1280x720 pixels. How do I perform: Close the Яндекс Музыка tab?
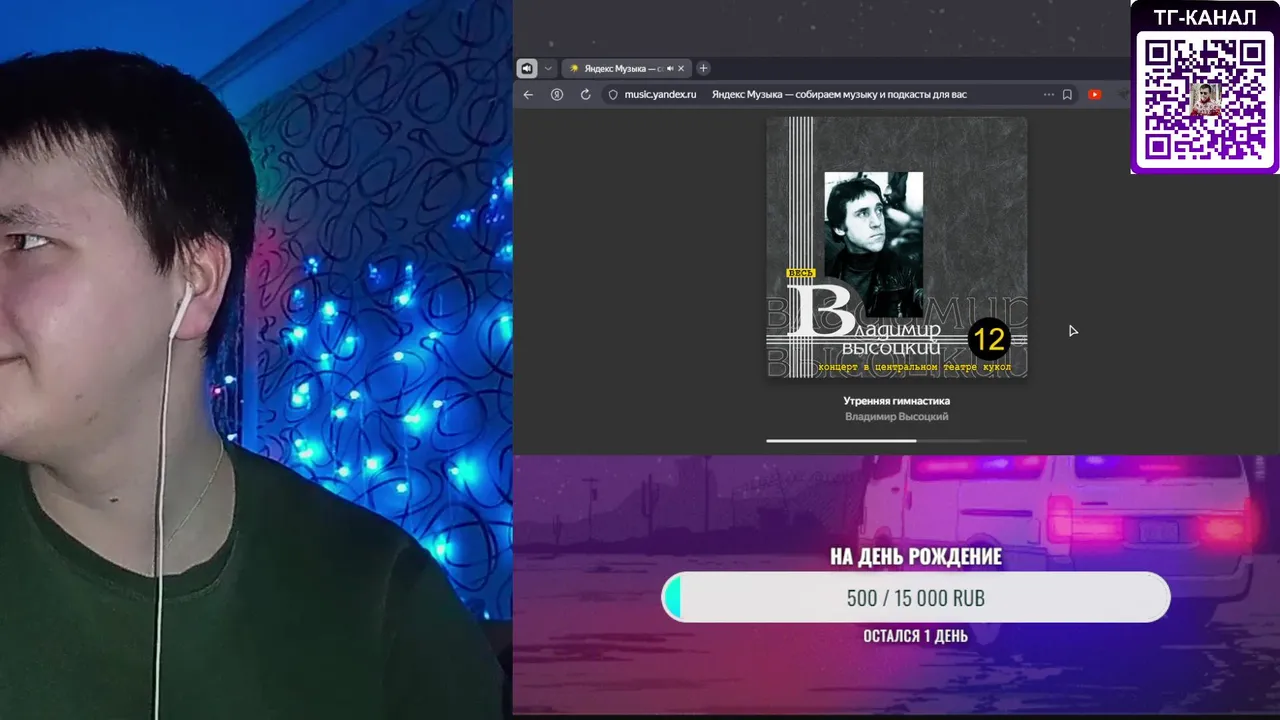click(x=682, y=68)
